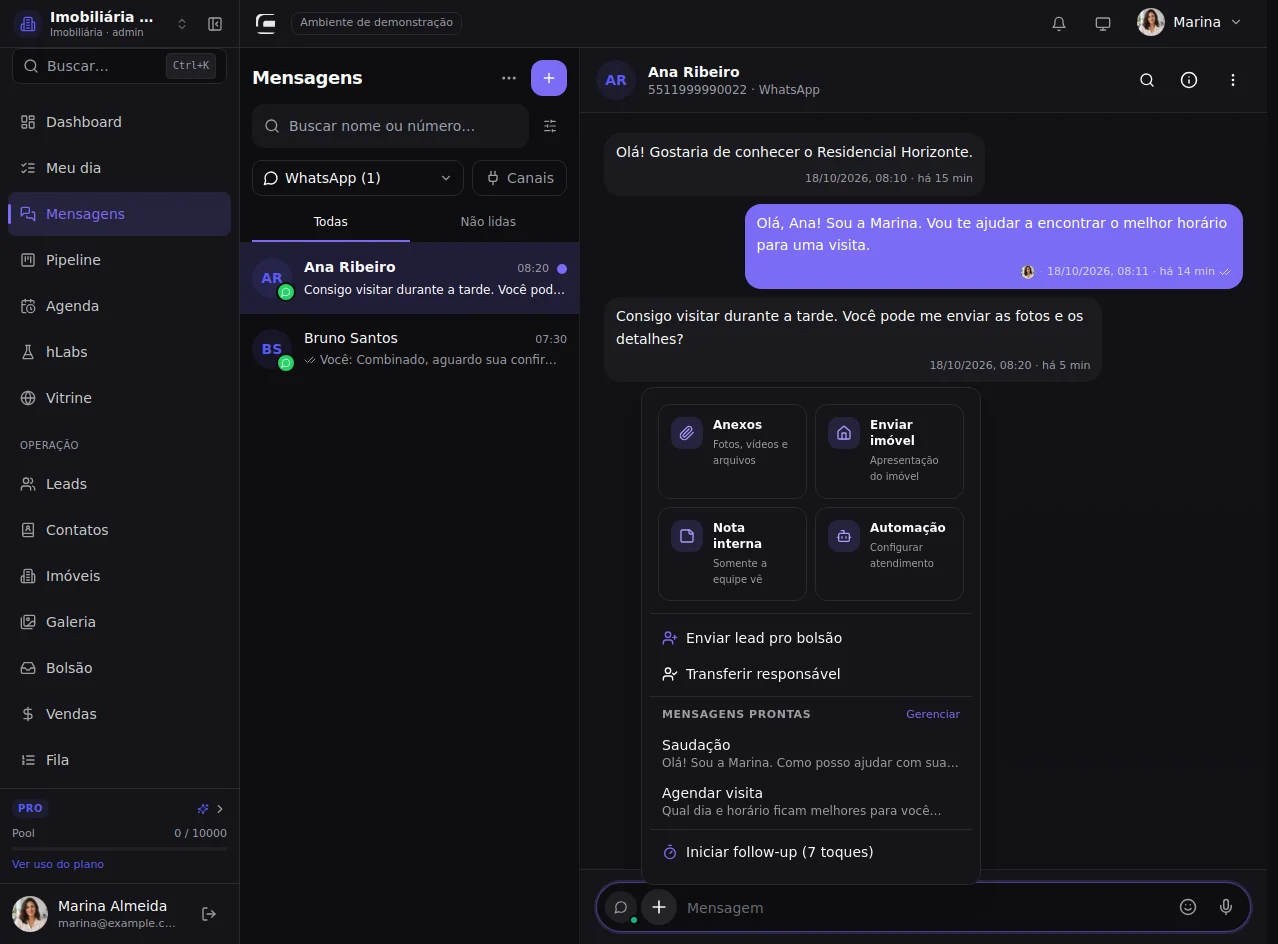Image resolution: width=1278 pixels, height=944 pixels.
Task: Click the logout icon beside Marina Almeida
Action: 209,914
